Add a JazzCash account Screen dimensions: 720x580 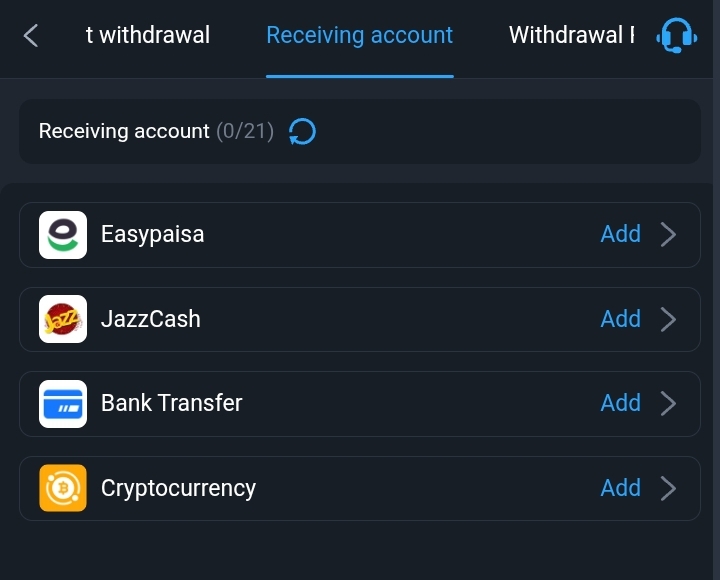click(620, 319)
